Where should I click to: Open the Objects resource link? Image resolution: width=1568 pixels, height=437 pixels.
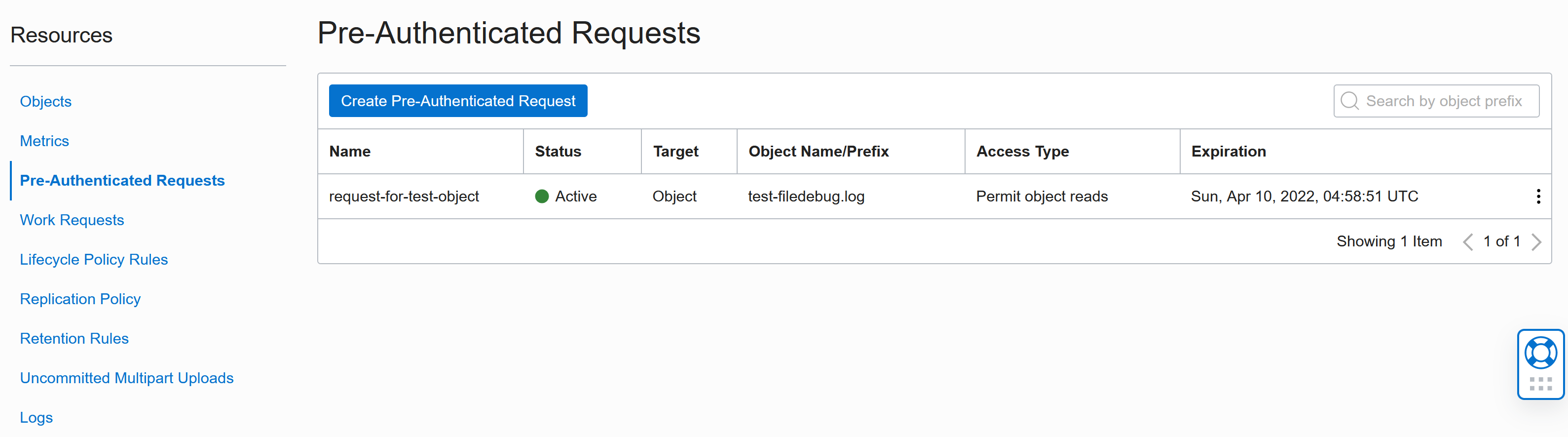46,101
